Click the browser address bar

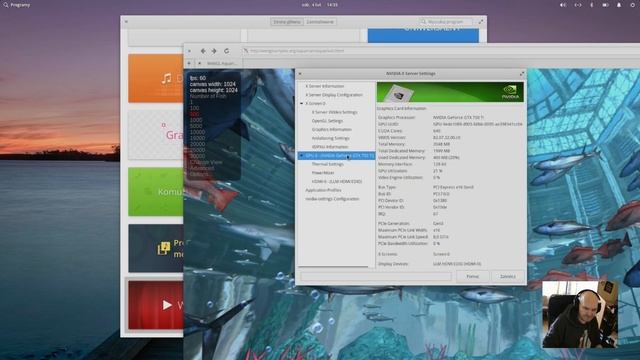click(441, 51)
